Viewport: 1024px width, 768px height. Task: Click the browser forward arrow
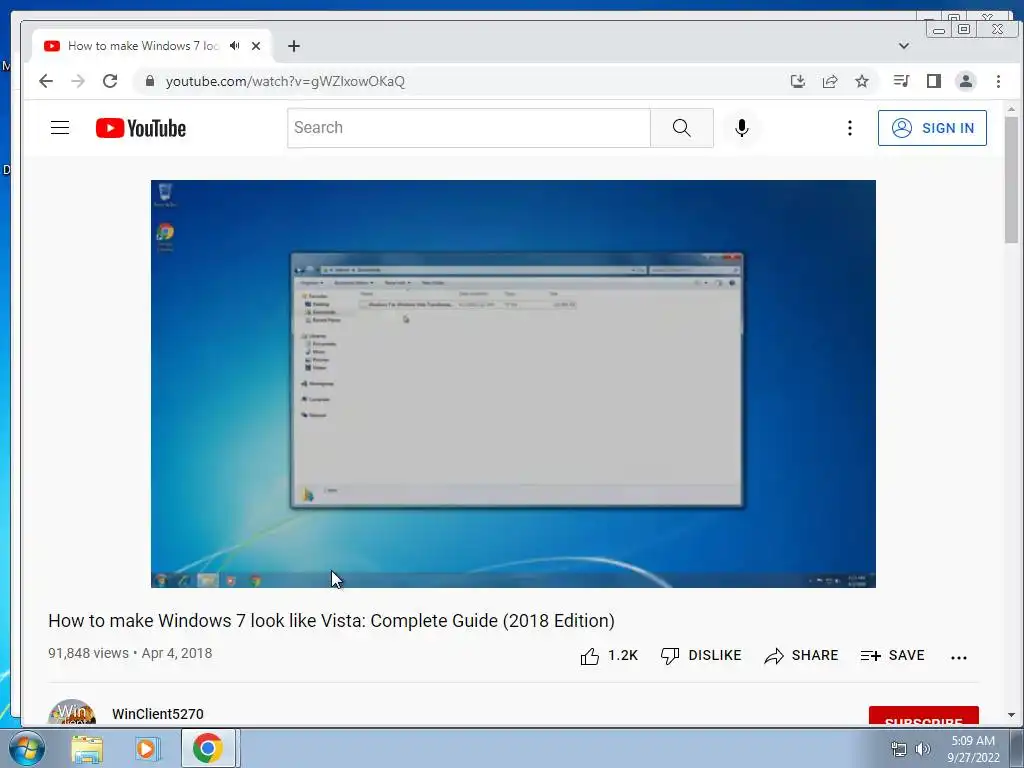[x=78, y=81]
